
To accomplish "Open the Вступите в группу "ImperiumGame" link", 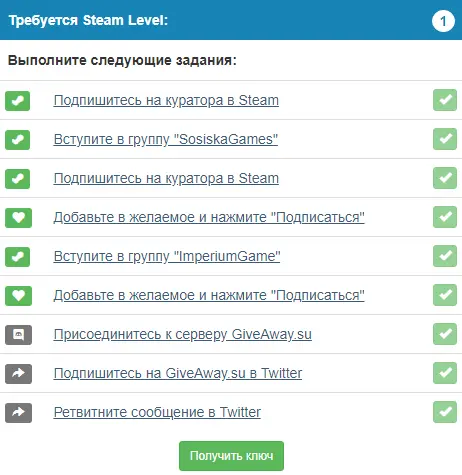I will 167,256.
